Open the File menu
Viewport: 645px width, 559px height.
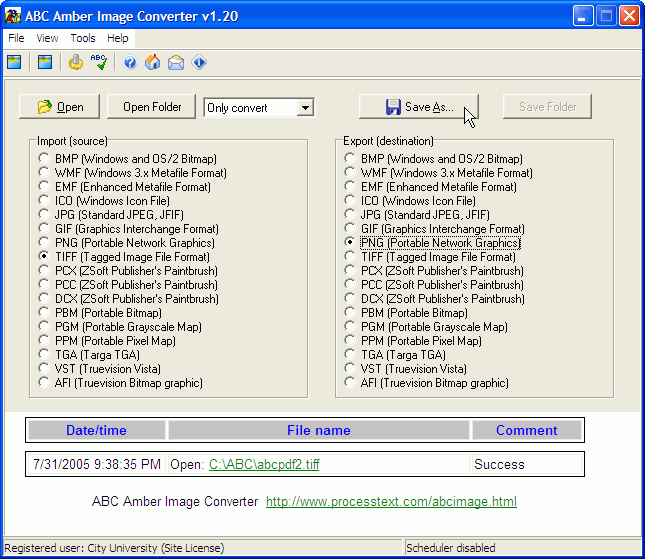(16, 38)
